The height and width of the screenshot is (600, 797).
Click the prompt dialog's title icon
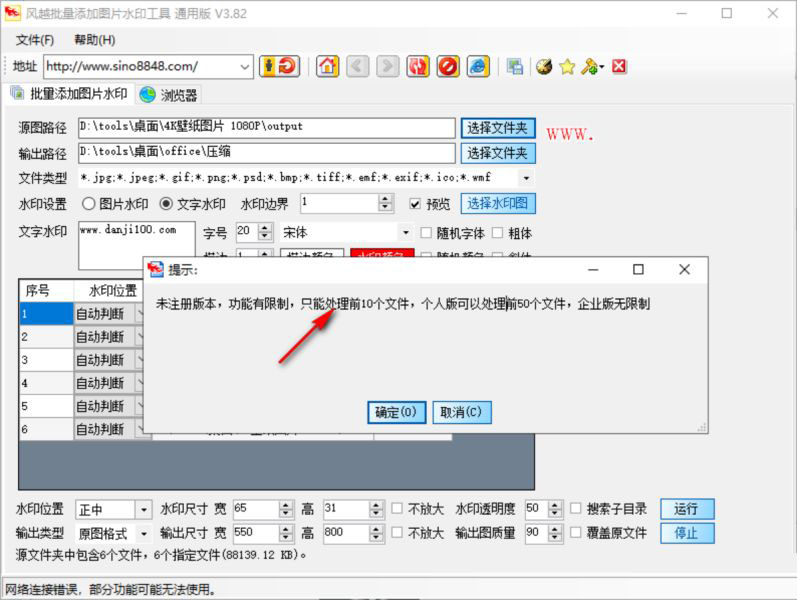tap(156, 269)
